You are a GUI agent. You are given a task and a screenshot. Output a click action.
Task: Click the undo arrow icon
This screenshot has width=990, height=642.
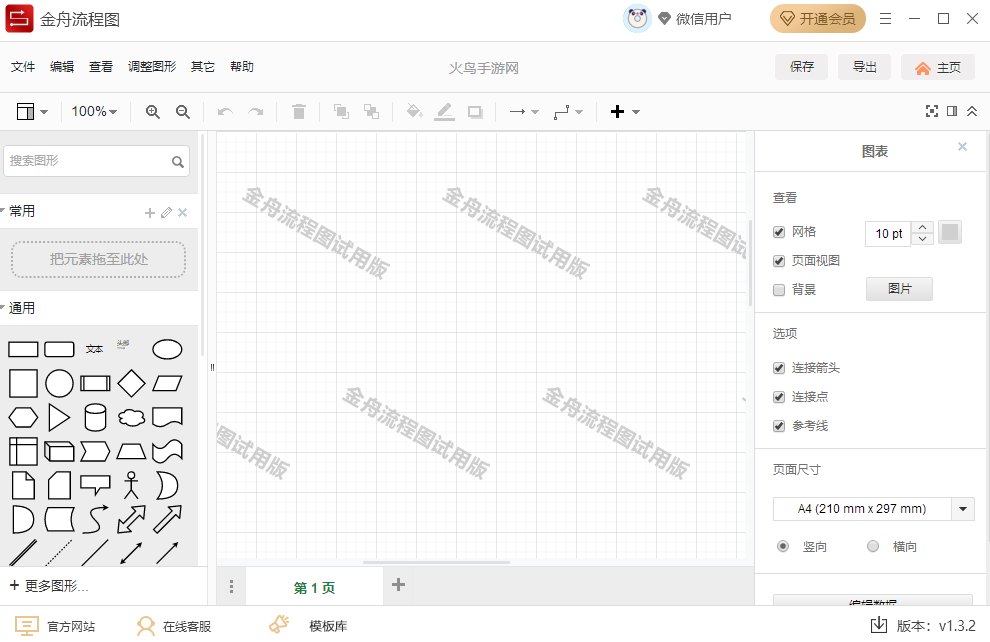click(x=225, y=112)
